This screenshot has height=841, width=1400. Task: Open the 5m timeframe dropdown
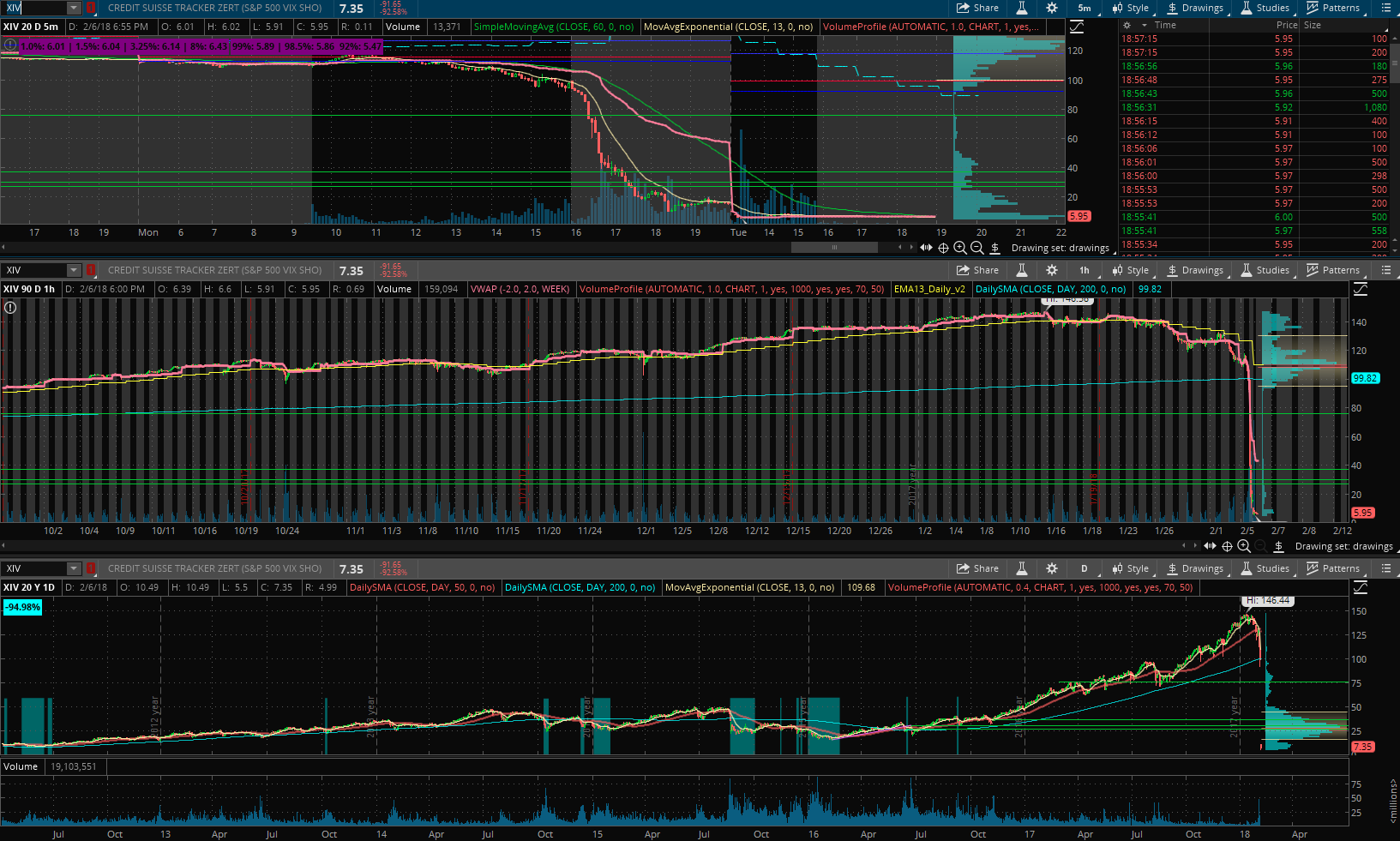coord(1085,8)
